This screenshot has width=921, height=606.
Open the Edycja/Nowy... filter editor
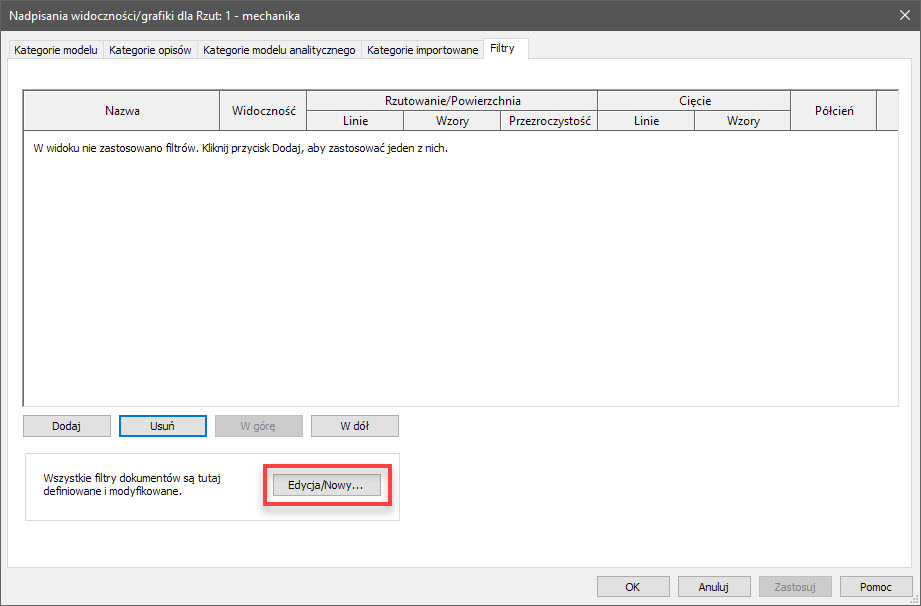tap(326, 485)
